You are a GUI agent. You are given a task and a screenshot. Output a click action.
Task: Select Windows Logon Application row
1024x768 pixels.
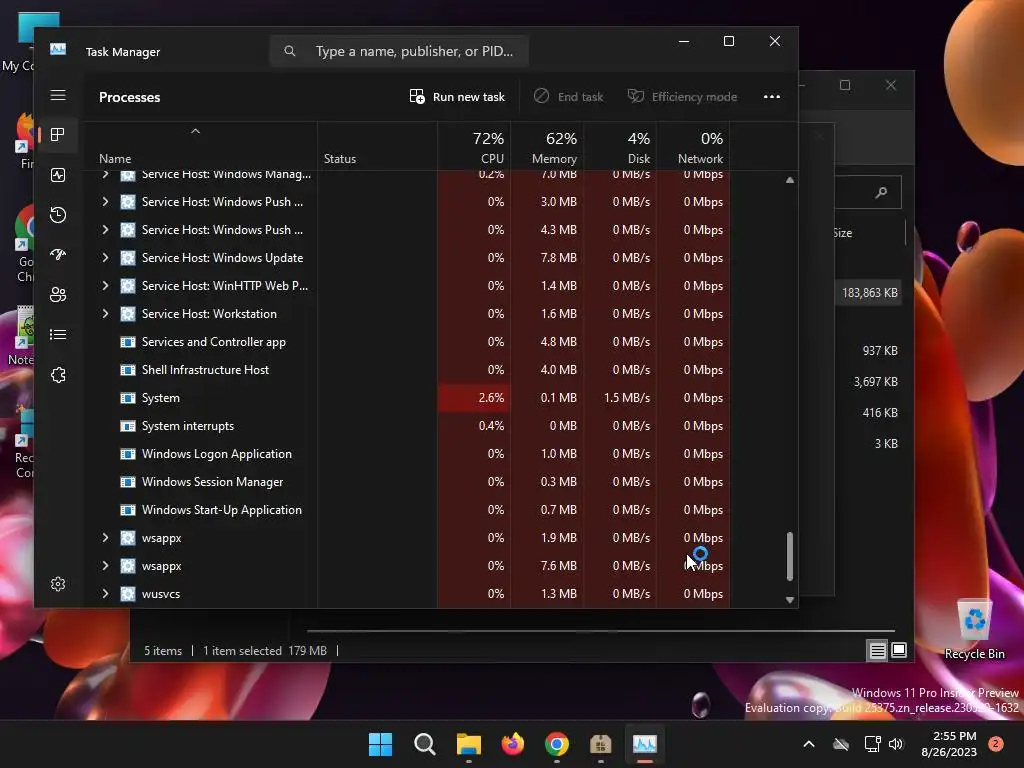tap(406, 454)
